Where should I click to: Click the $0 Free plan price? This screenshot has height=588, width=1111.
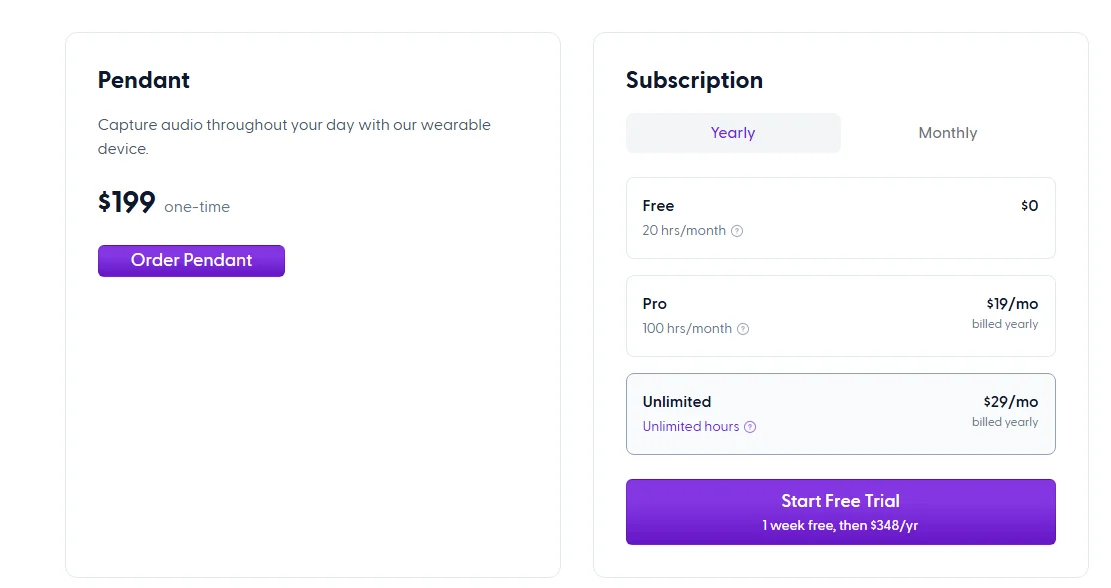coord(1029,206)
